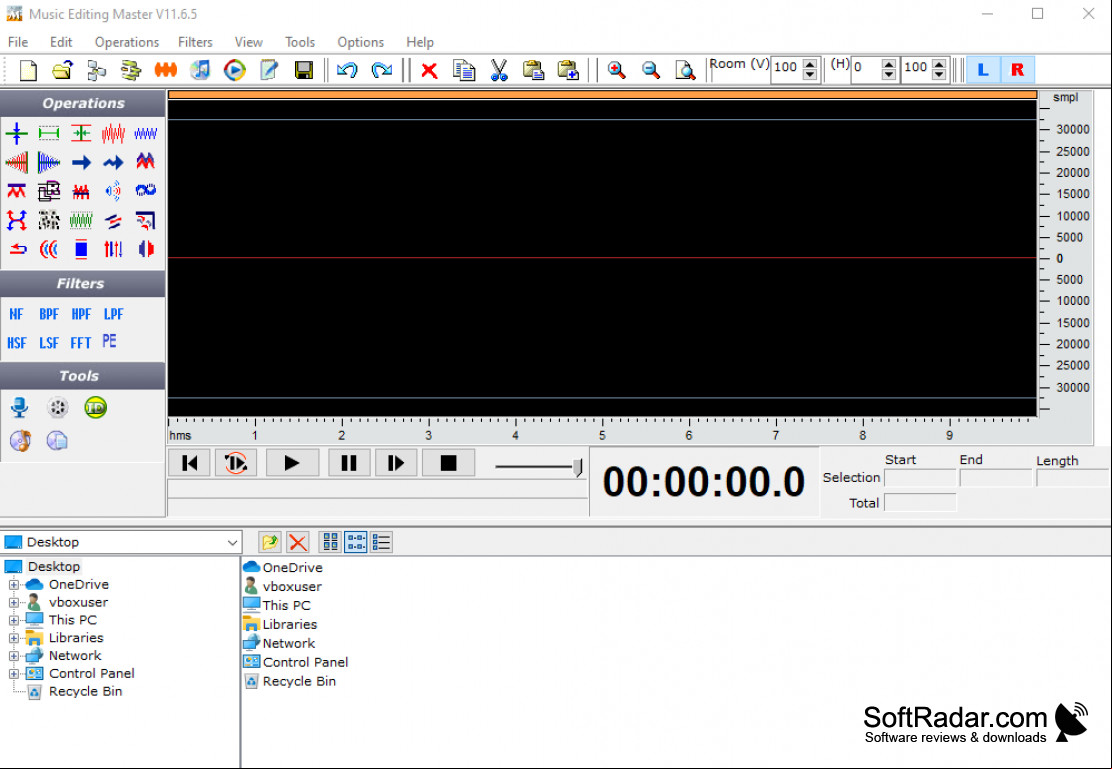Click the notepad with pencil toolbar icon
Viewport: 1112px width, 769px height.
(269, 70)
